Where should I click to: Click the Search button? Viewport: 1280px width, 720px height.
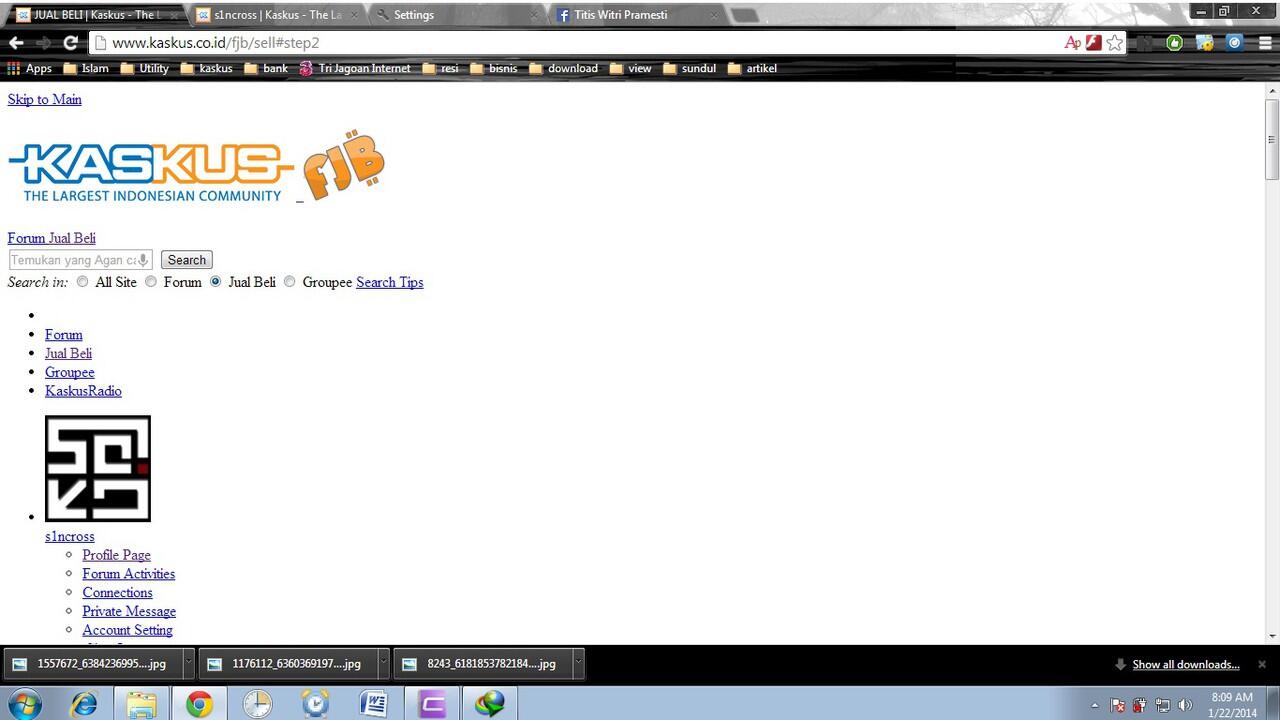click(x=187, y=260)
